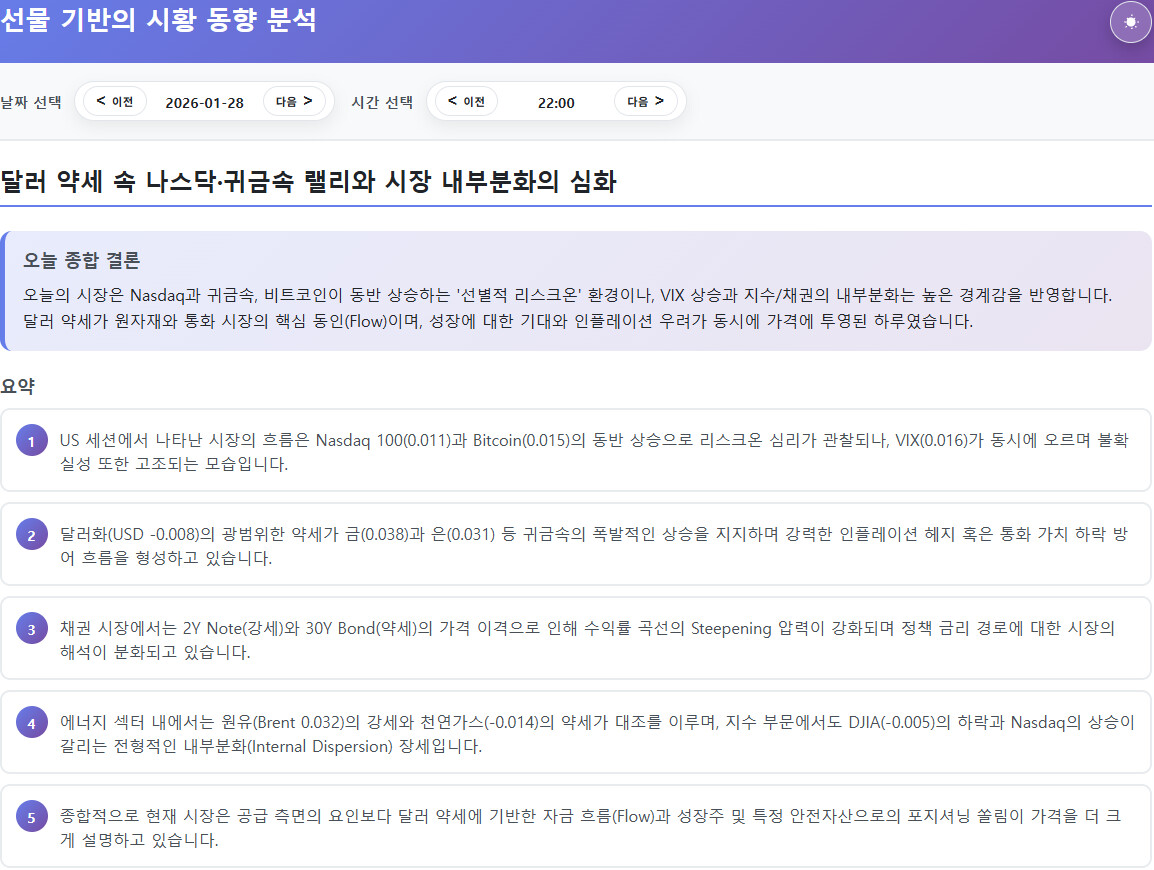Click the 2026-01-28 date value
The image size is (1154, 870).
point(204,102)
